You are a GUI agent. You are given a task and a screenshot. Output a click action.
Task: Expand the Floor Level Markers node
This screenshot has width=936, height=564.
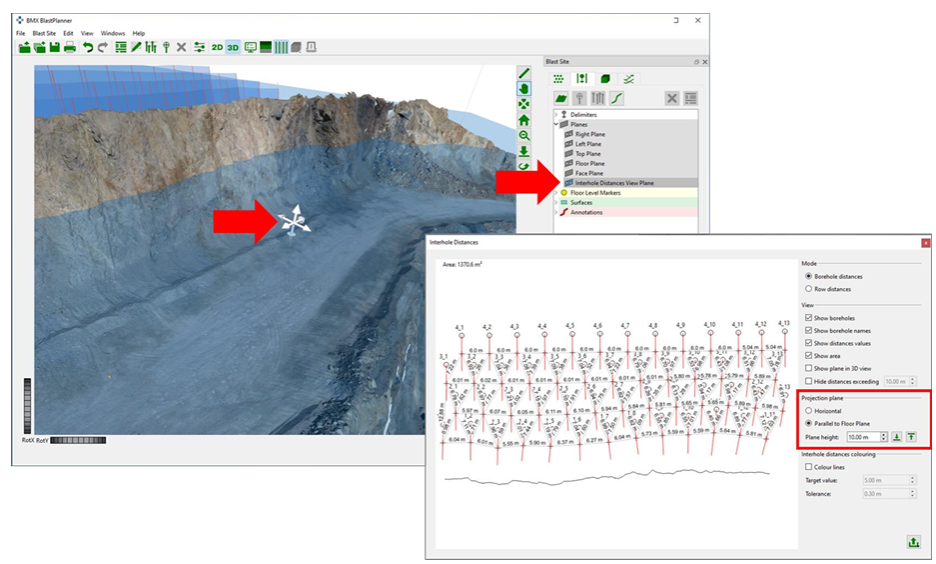(556, 192)
